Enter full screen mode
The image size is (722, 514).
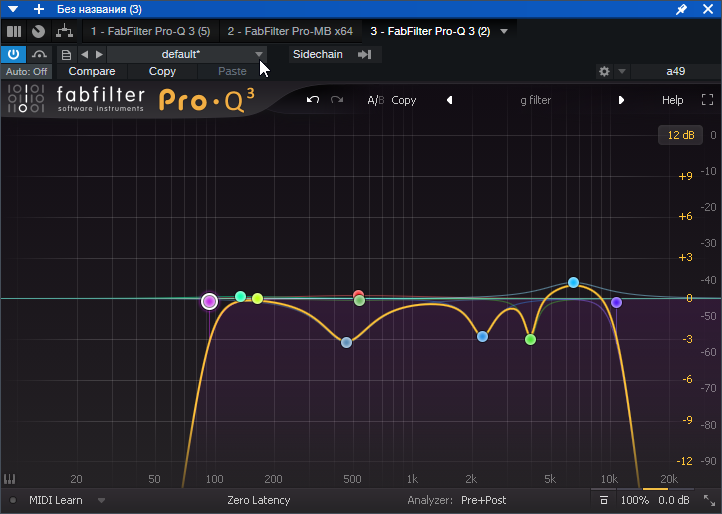click(707, 100)
